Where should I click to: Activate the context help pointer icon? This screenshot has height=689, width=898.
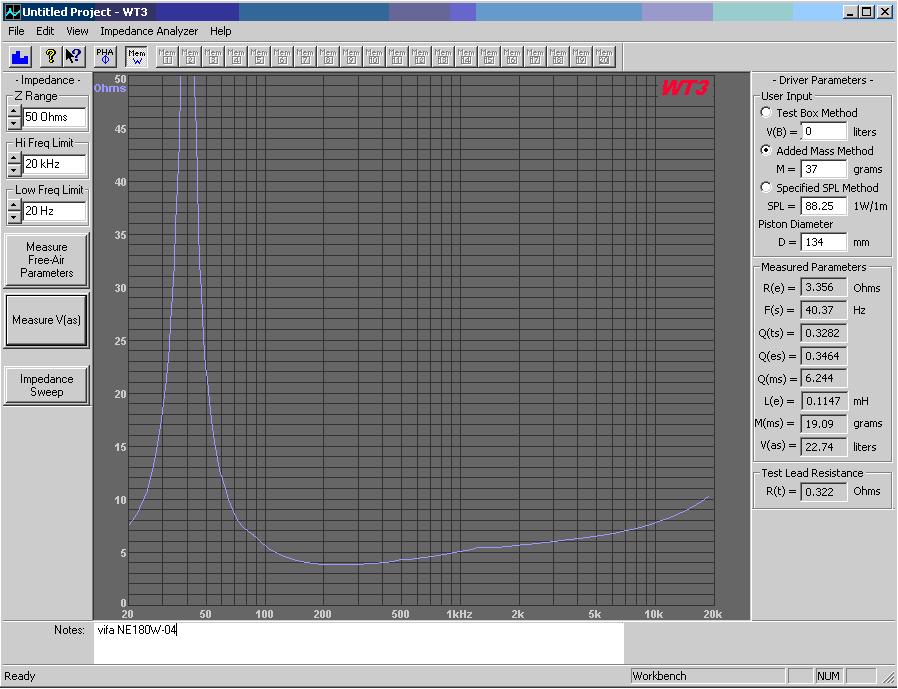click(73, 55)
